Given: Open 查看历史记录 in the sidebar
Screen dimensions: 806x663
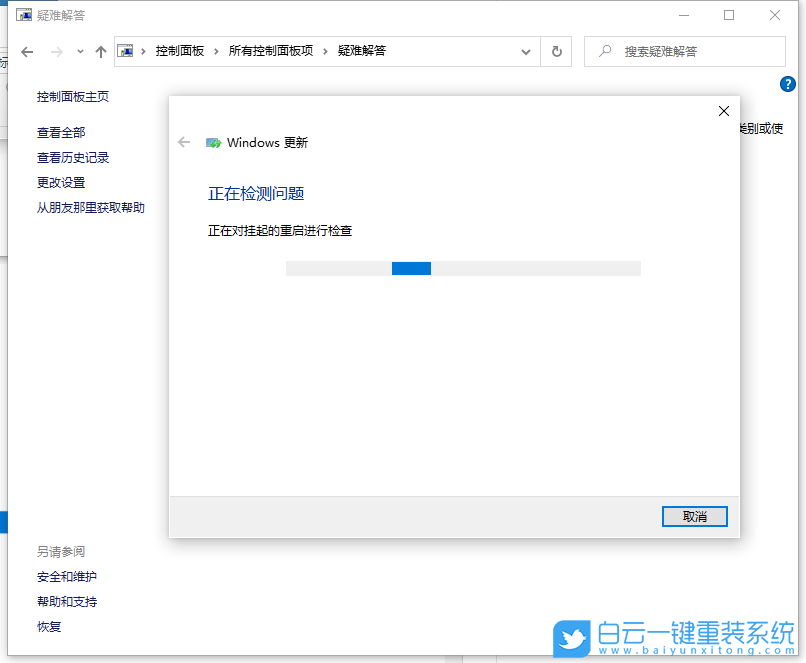Looking at the screenshot, I should (71, 157).
